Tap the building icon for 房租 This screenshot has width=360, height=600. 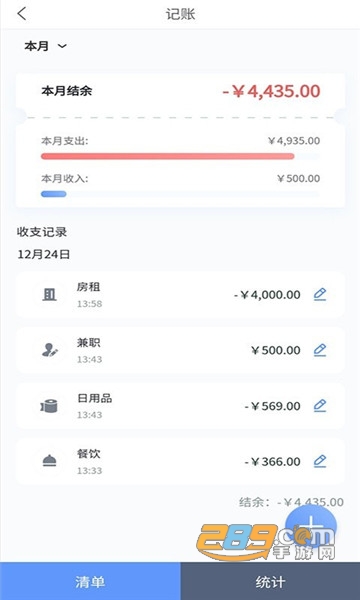pos(49,295)
